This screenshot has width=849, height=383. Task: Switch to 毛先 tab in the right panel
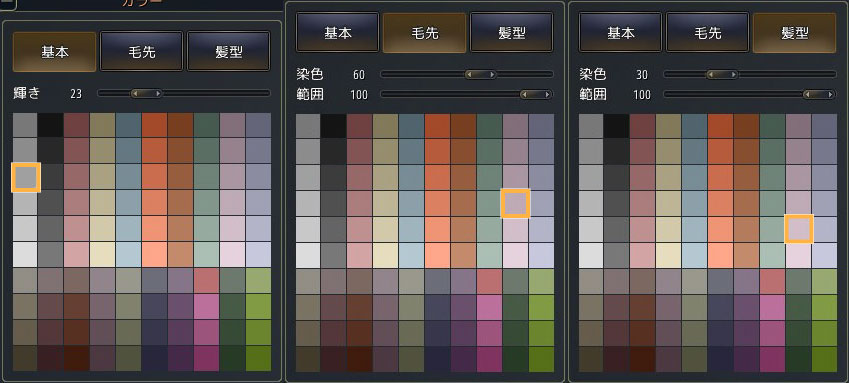[707, 33]
